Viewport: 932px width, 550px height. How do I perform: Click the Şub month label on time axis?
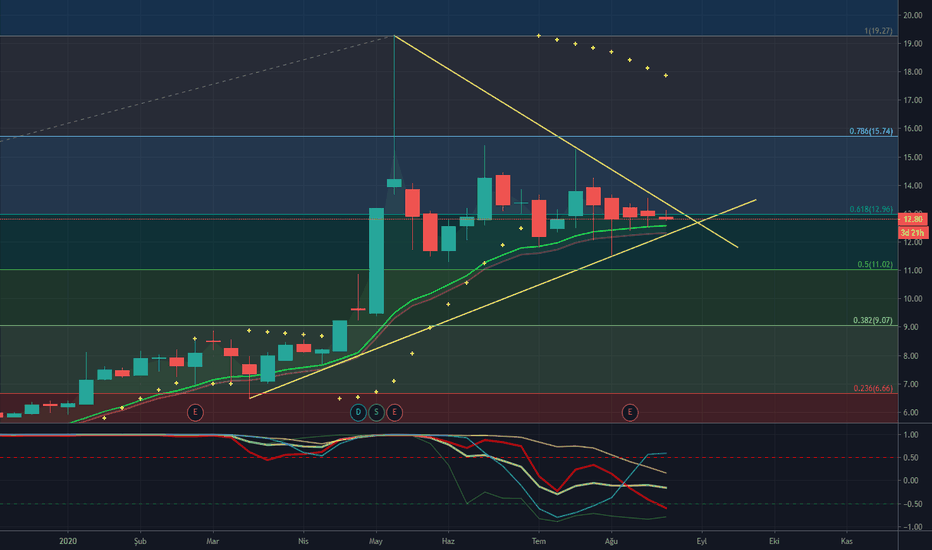(140, 541)
